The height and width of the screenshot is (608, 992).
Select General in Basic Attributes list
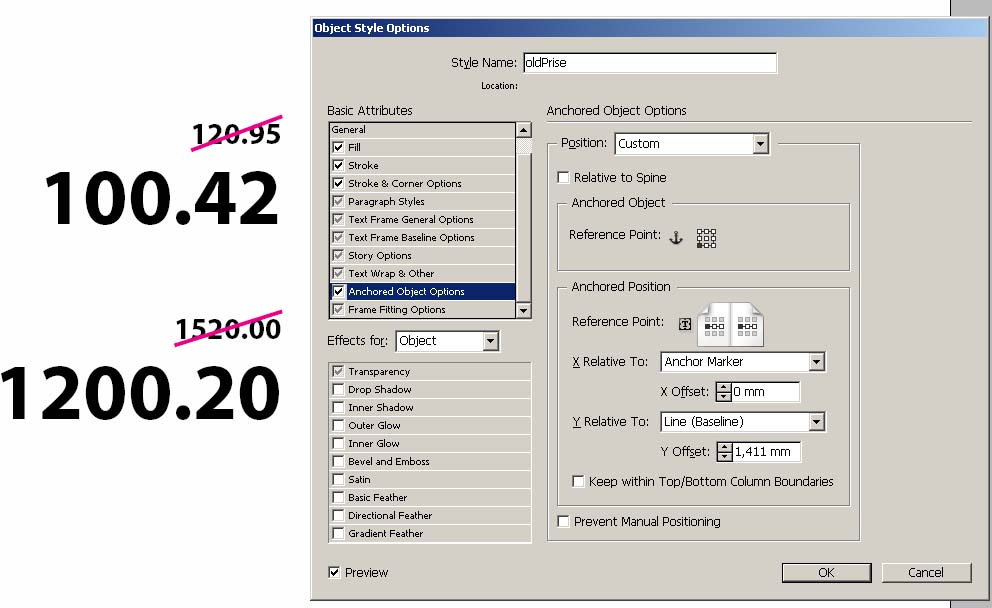click(x=423, y=130)
